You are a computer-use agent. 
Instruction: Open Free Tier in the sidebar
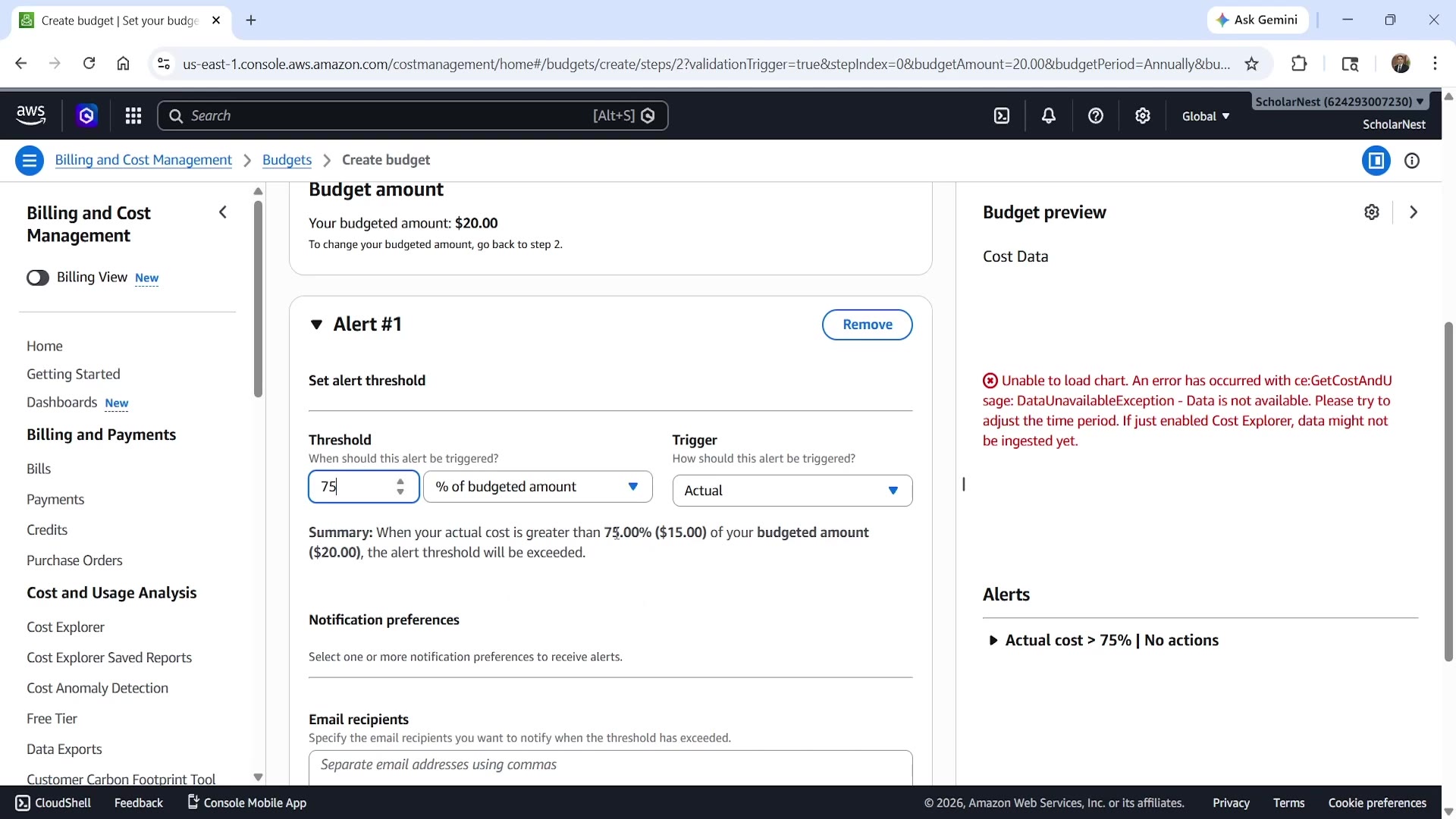point(52,718)
